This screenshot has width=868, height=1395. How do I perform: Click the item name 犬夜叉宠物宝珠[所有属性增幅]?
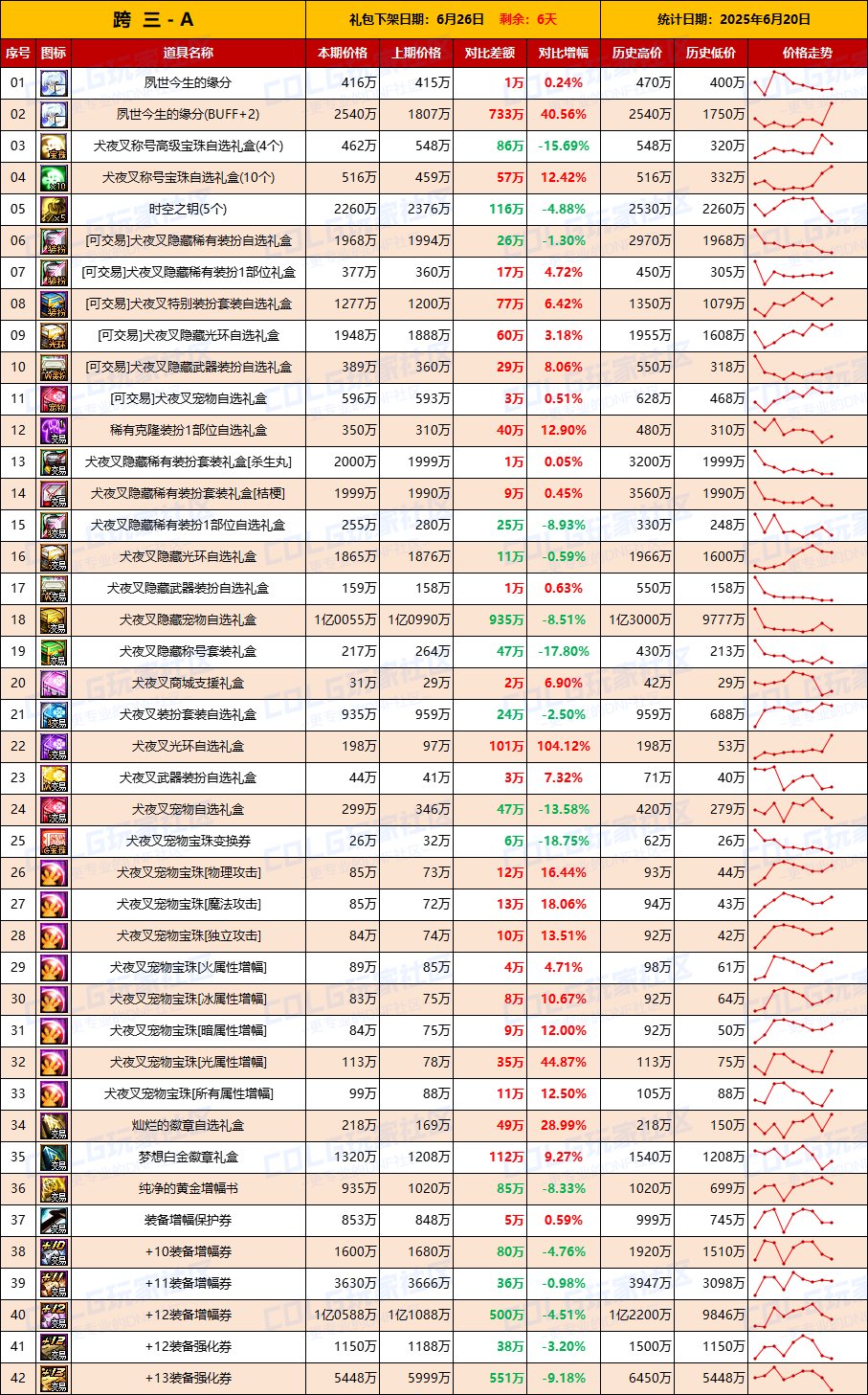[189, 1094]
